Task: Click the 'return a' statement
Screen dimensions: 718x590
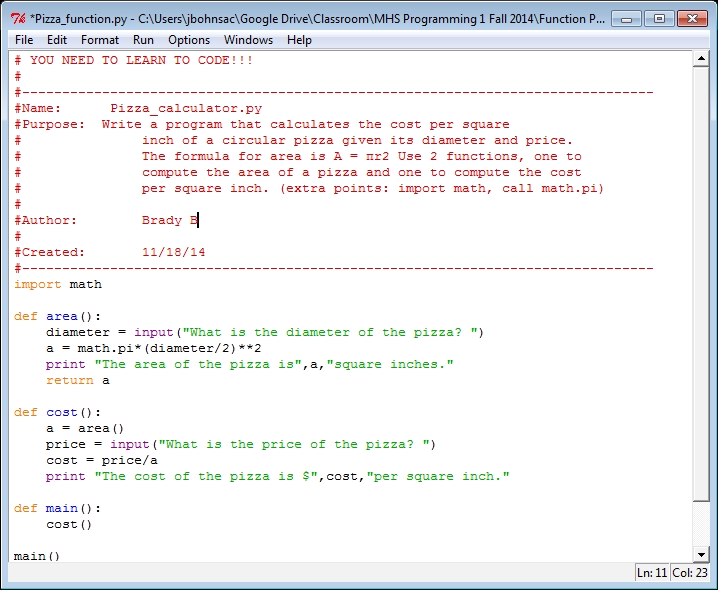Action: [x=77, y=381]
